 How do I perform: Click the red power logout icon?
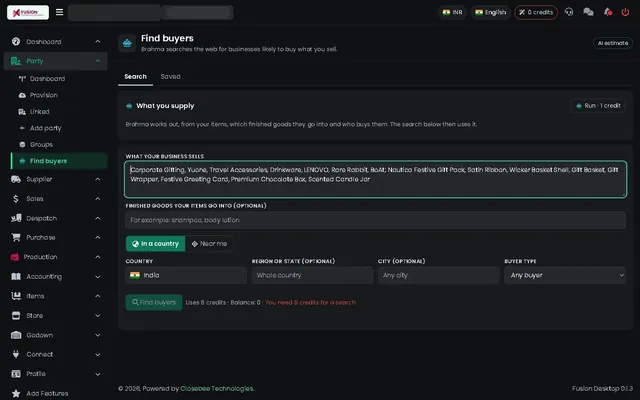(x=625, y=12)
